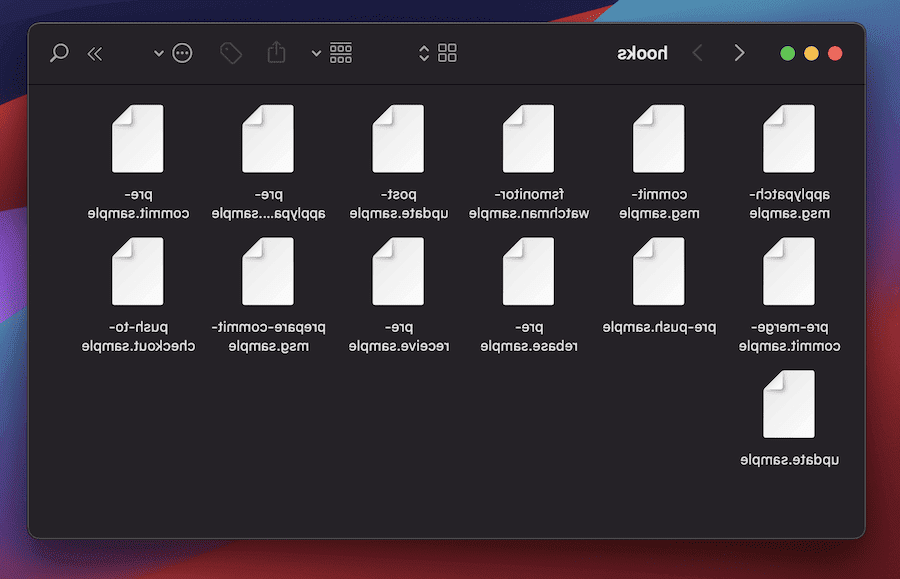Click the hooks window title

642,53
